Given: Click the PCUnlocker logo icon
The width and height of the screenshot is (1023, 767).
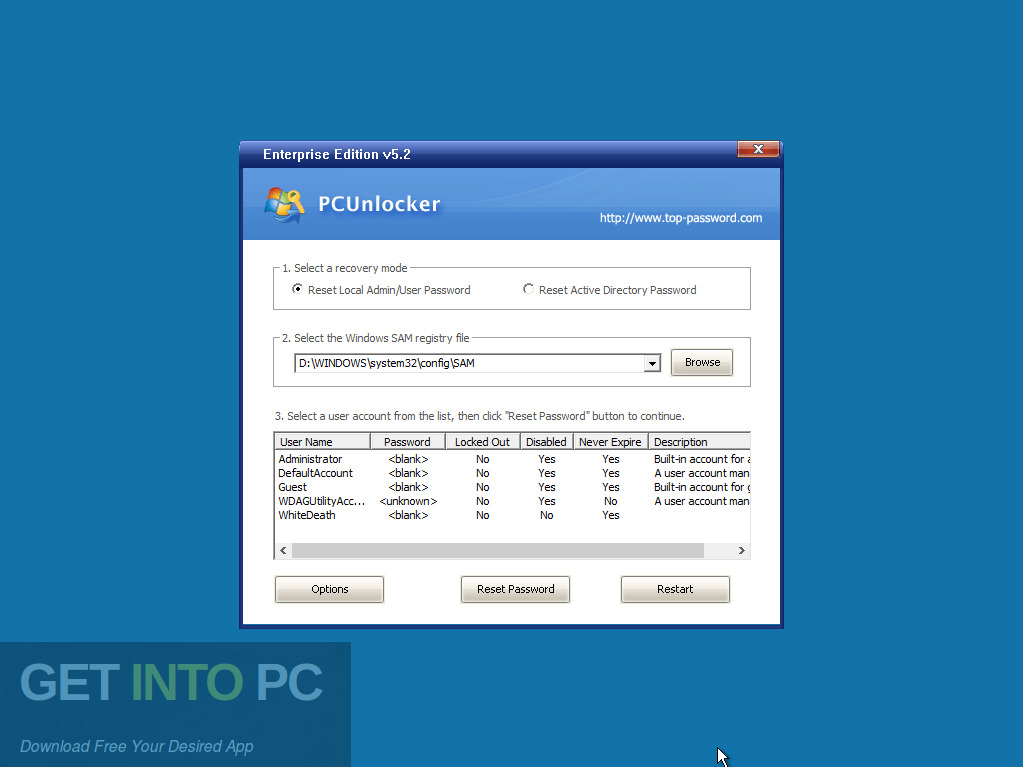Looking at the screenshot, I should 284,205.
